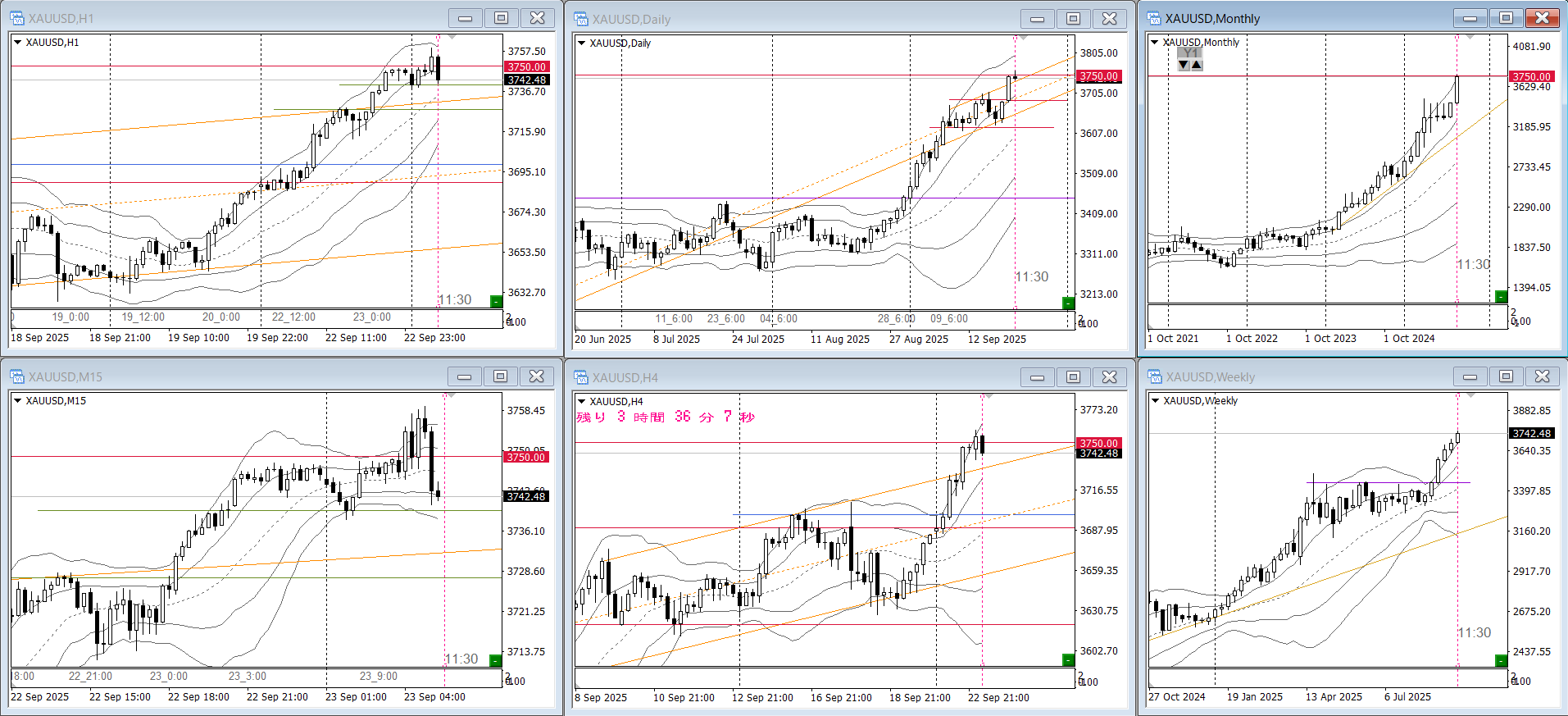
Task: Click the gray chart shift marker atop M15 chart
Action: 452,395
